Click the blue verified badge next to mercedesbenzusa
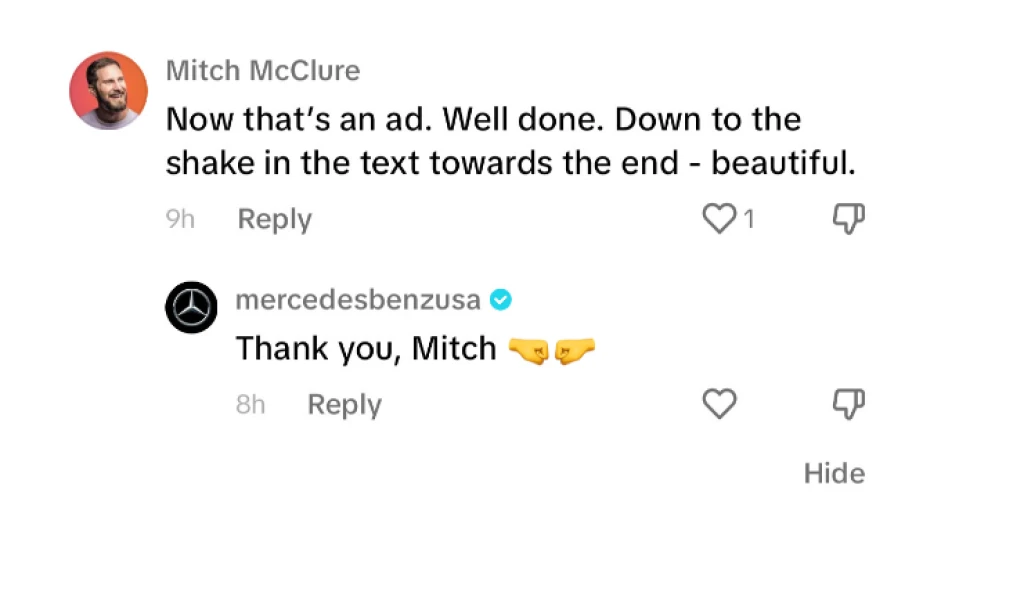This screenshot has width=1024, height=600. (500, 300)
